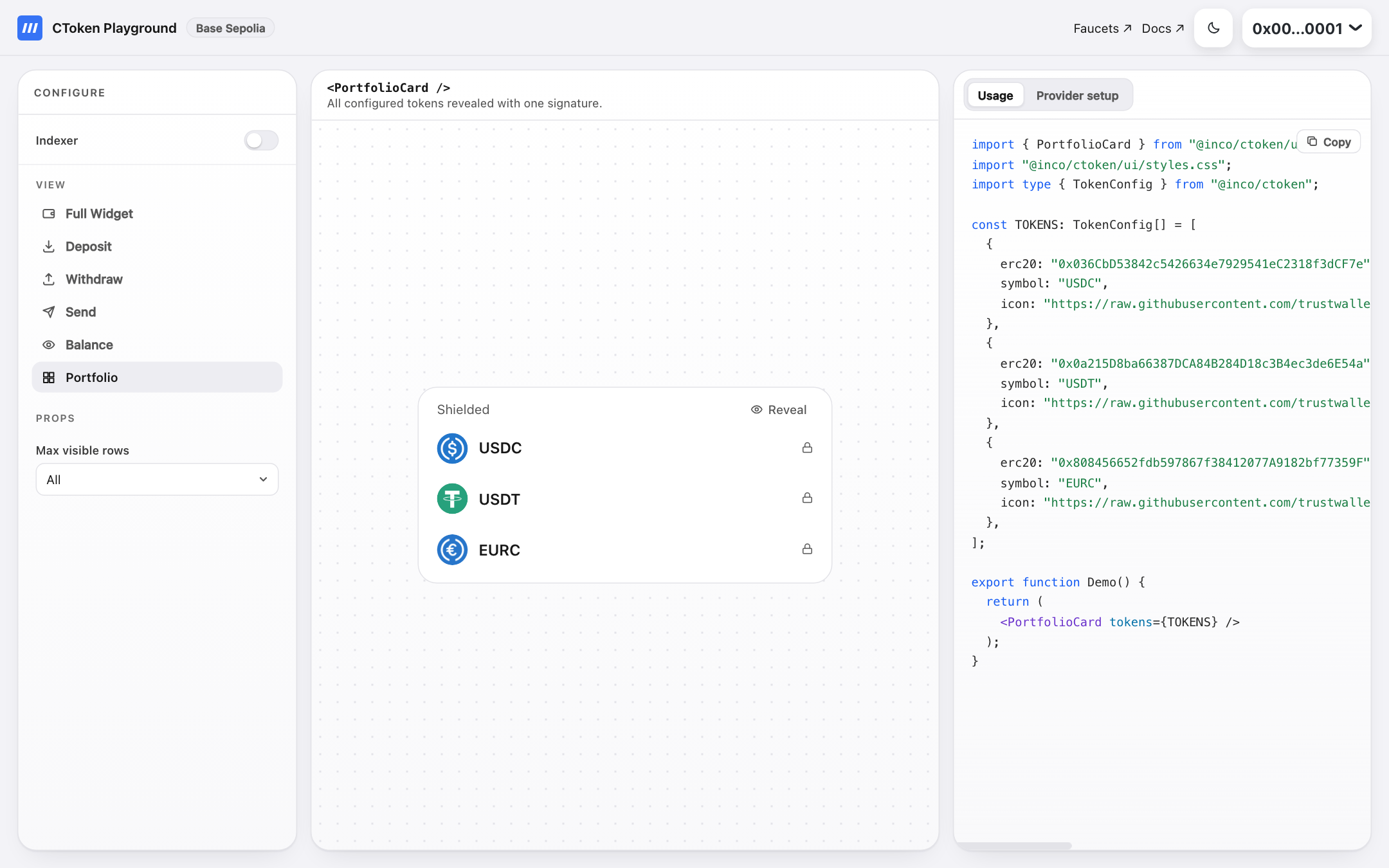Switch to the Provider setup tab
The height and width of the screenshot is (868, 1389).
pyautogui.click(x=1077, y=95)
